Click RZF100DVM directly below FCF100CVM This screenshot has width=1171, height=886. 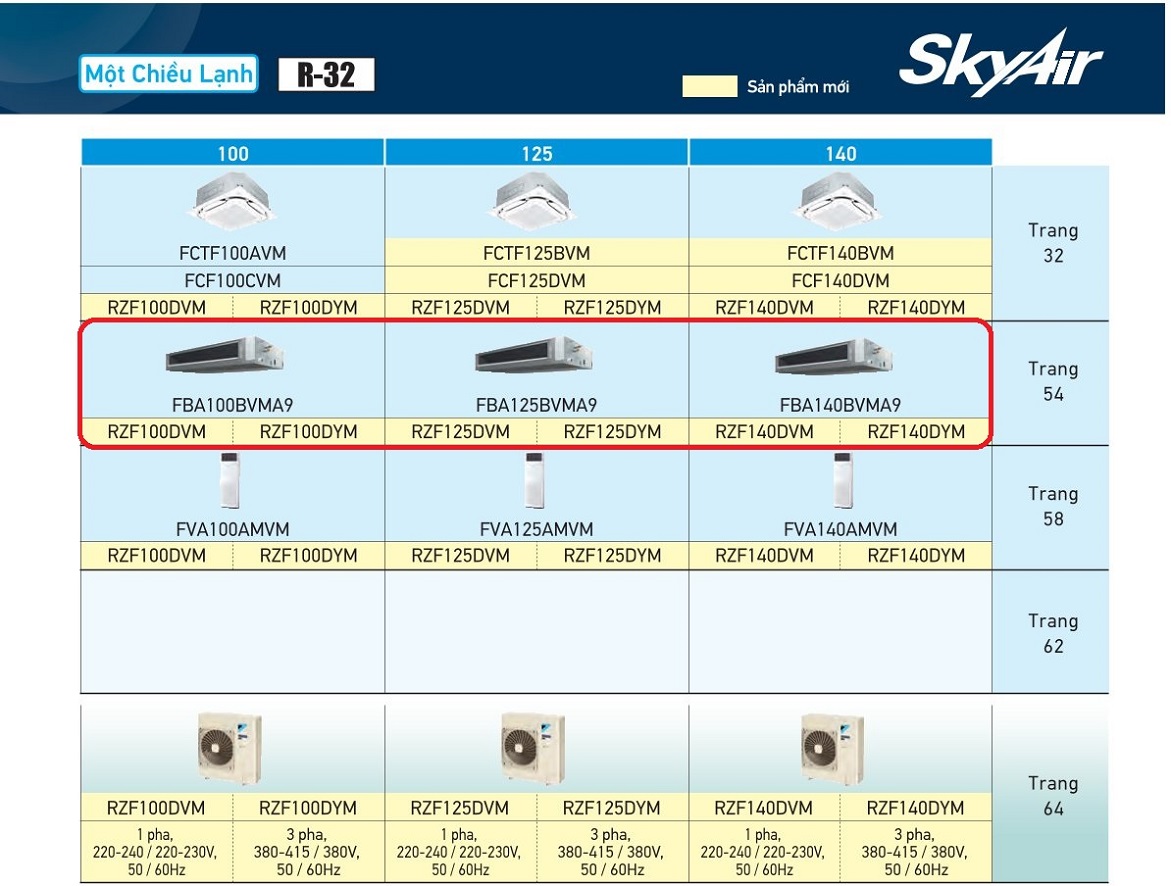156,308
